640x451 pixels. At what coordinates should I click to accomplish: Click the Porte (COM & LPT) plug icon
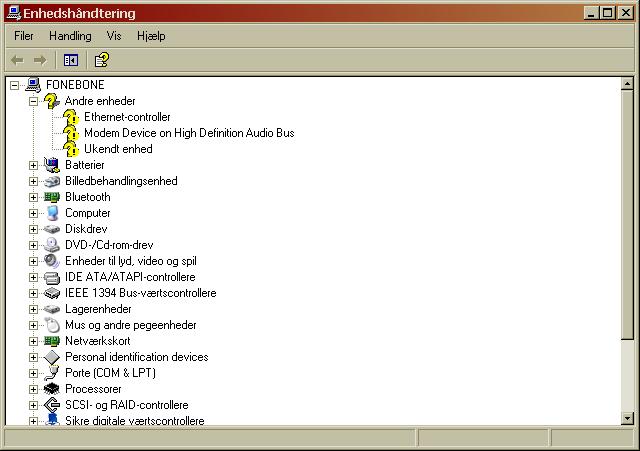(52, 373)
